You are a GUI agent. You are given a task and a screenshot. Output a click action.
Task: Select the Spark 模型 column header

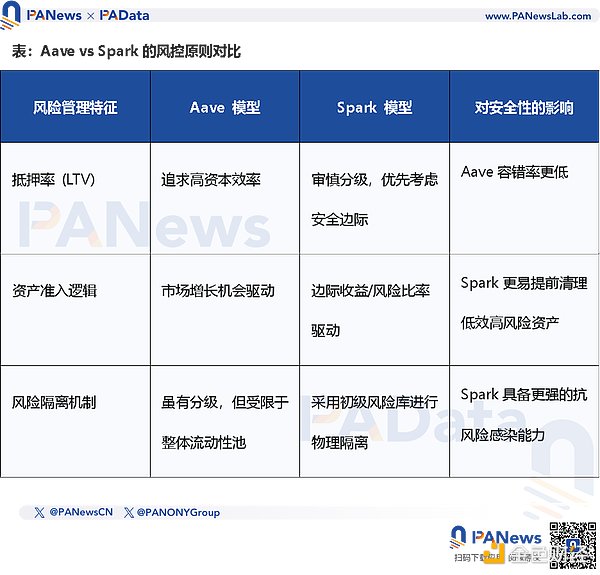click(374, 107)
